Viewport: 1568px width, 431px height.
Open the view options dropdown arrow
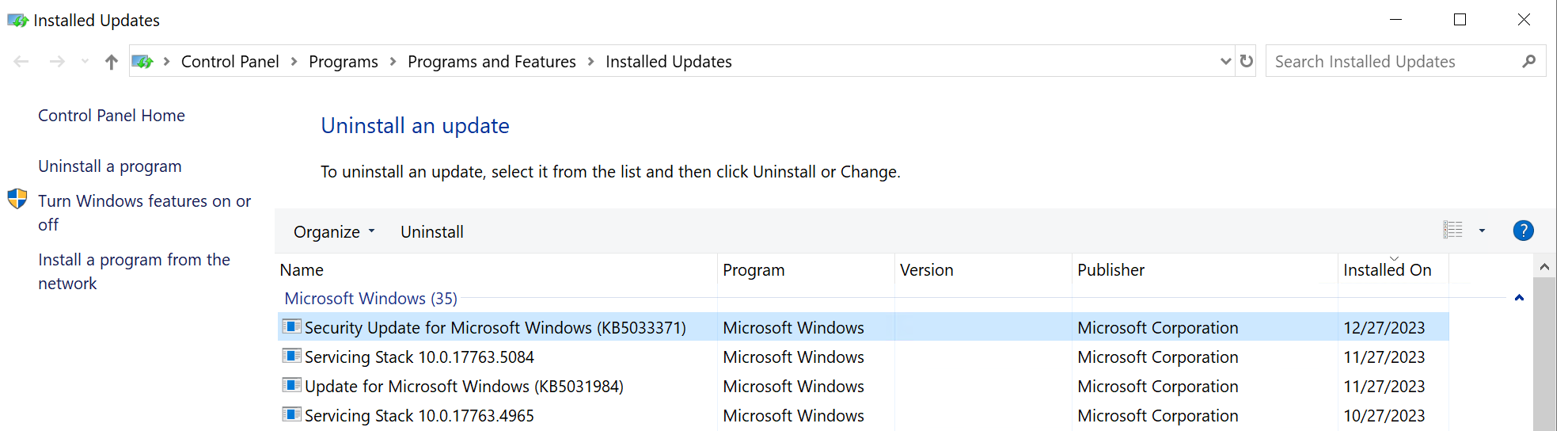pyautogui.click(x=1482, y=231)
